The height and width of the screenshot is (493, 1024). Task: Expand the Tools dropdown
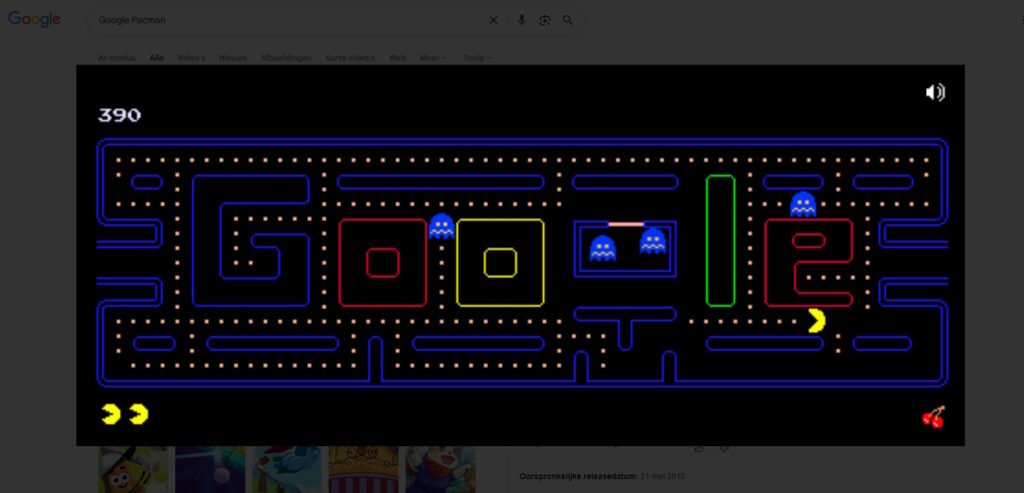tap(477, 58)
